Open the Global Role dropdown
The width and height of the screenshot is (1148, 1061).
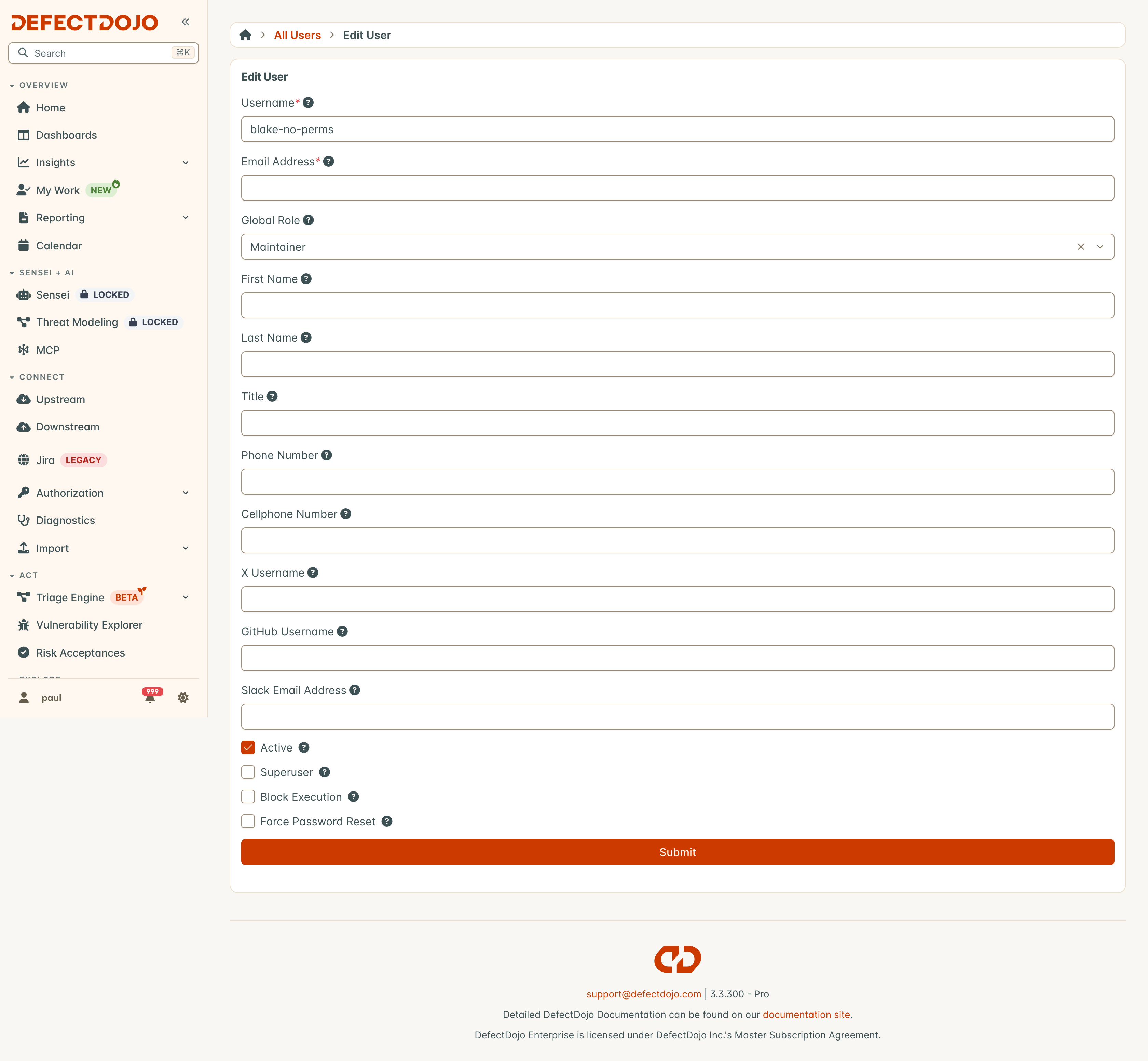coord(1100,246)
